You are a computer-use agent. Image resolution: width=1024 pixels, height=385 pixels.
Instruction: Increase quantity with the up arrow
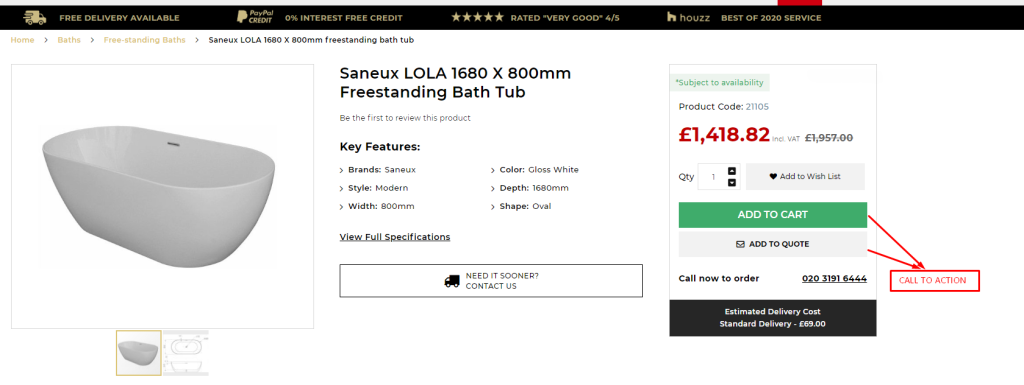(731, 171)
